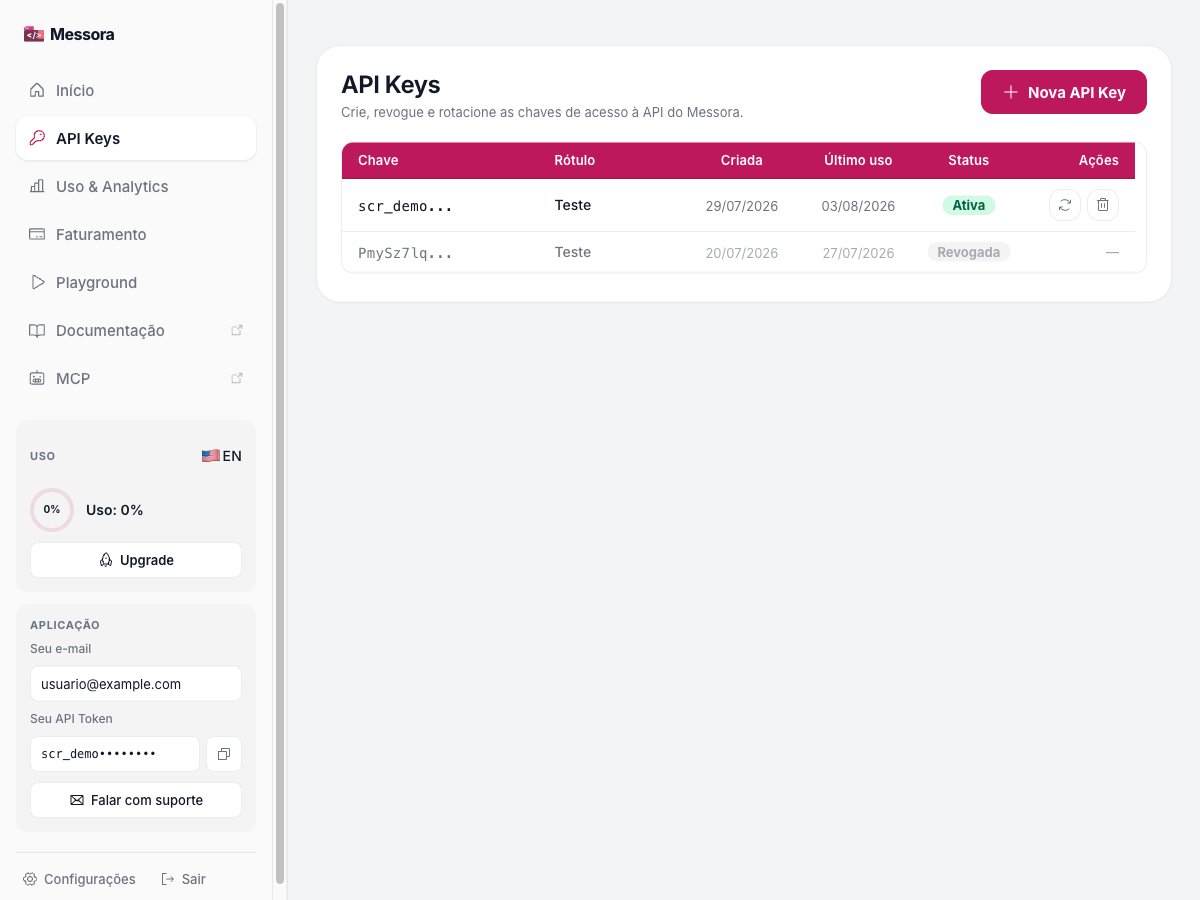The height and width of the screenshot is (900, 1200).
Task: Click the logout icon beside Sair
Action: pos(168,879)
